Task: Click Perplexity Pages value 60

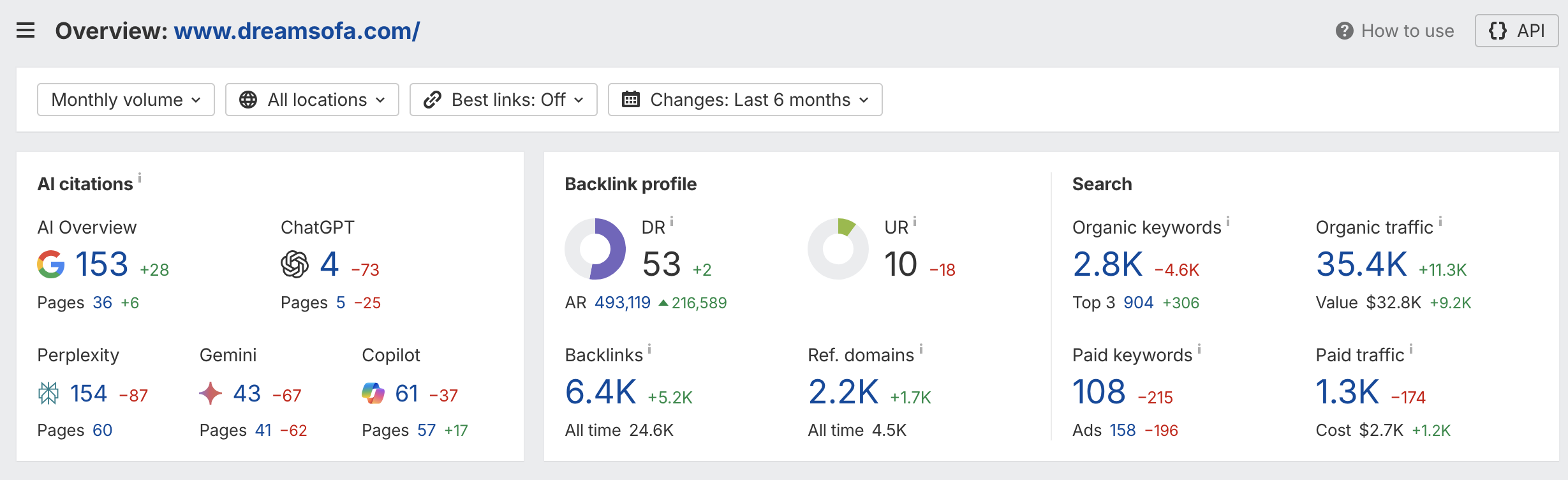Action: pyautogui.click(x=103, y=430)
